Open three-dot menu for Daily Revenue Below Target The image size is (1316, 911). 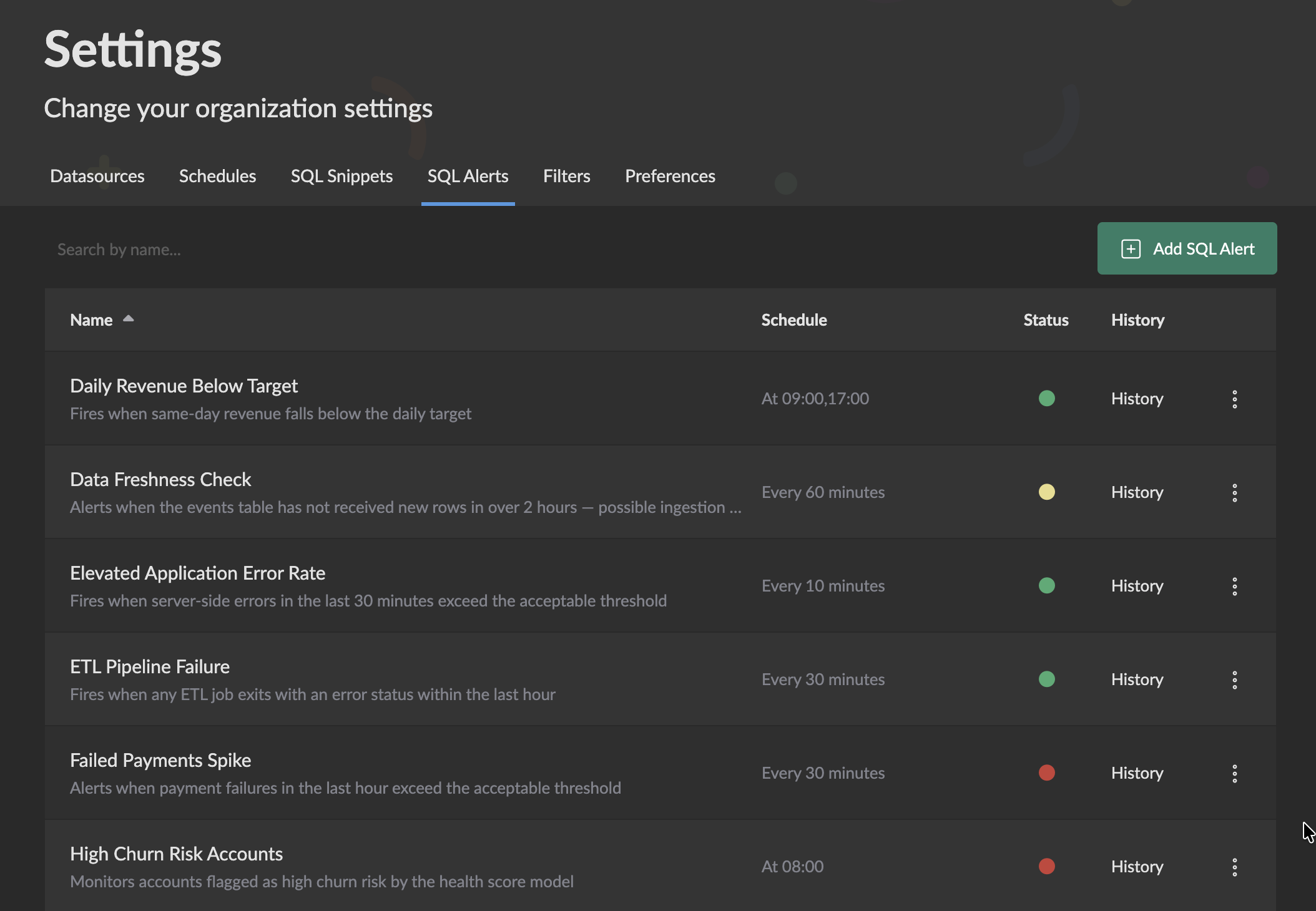[x=1234, y=399]
